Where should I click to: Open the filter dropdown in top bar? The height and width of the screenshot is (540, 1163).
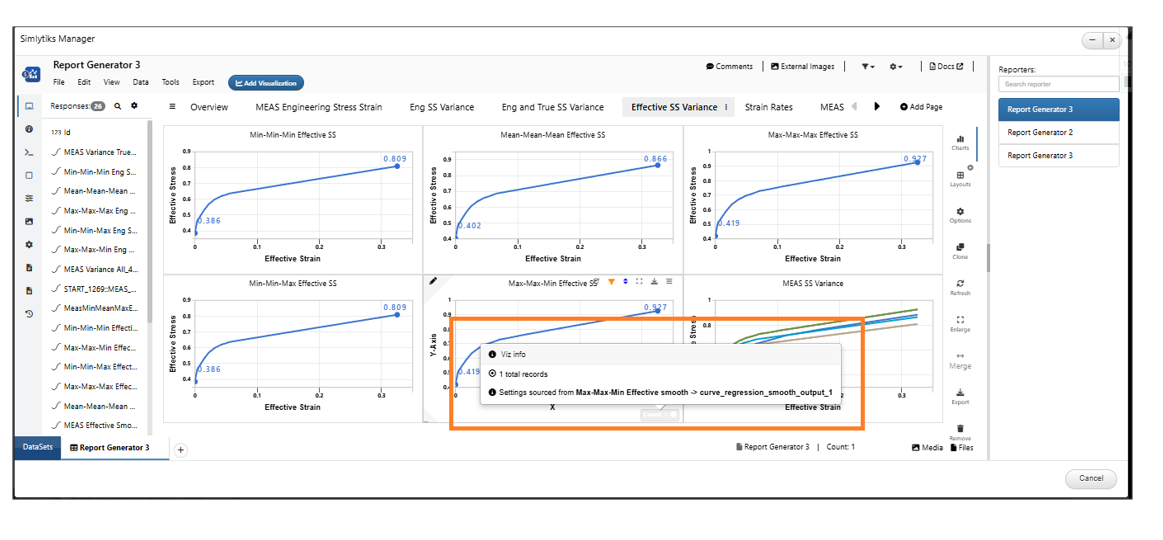click(x=867, y=67)
